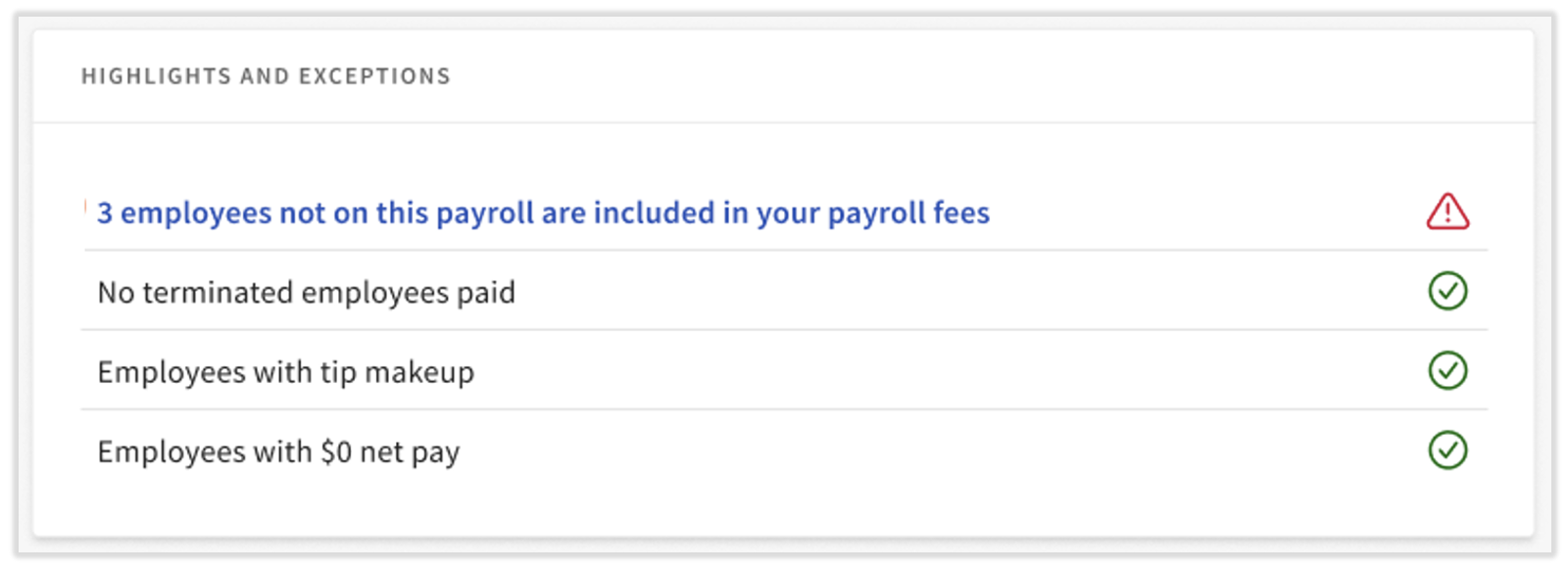Viewport: 1568px width, 570px height.
Task: Expand the Employees with tip makeup row
Action: (x=286, y=371)
